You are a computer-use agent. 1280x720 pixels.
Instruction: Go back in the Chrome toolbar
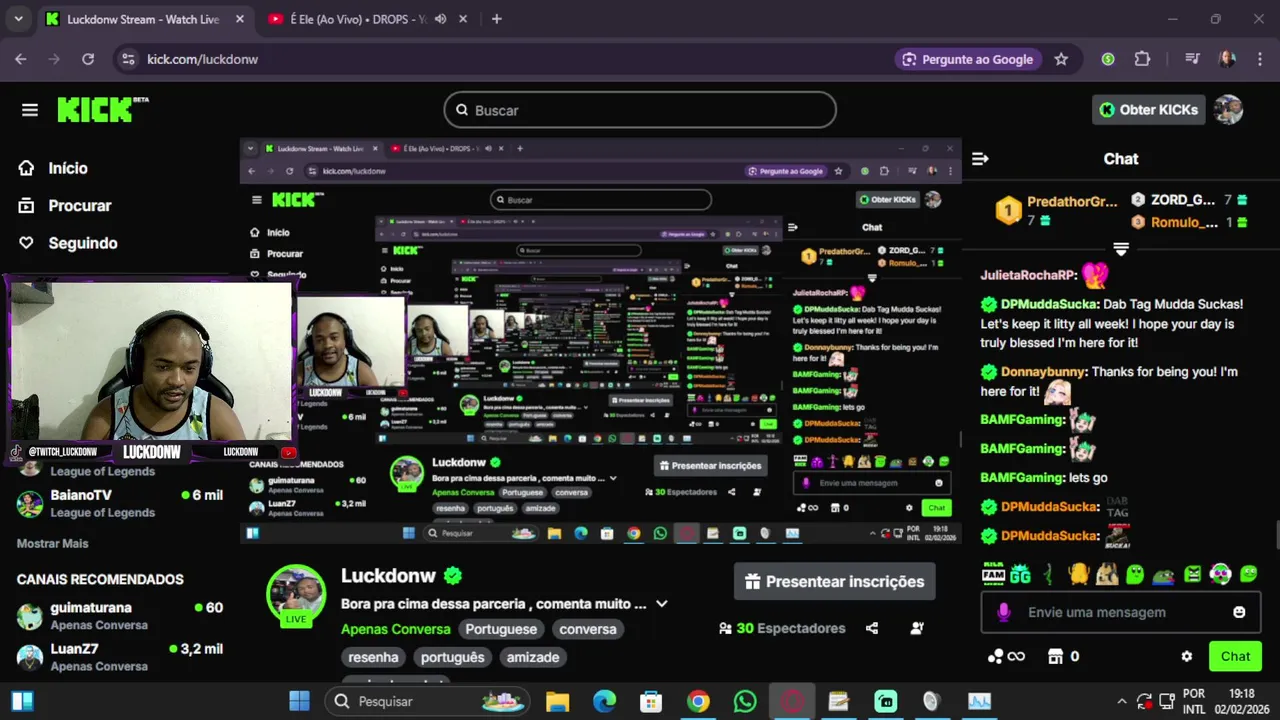(21, 59)
